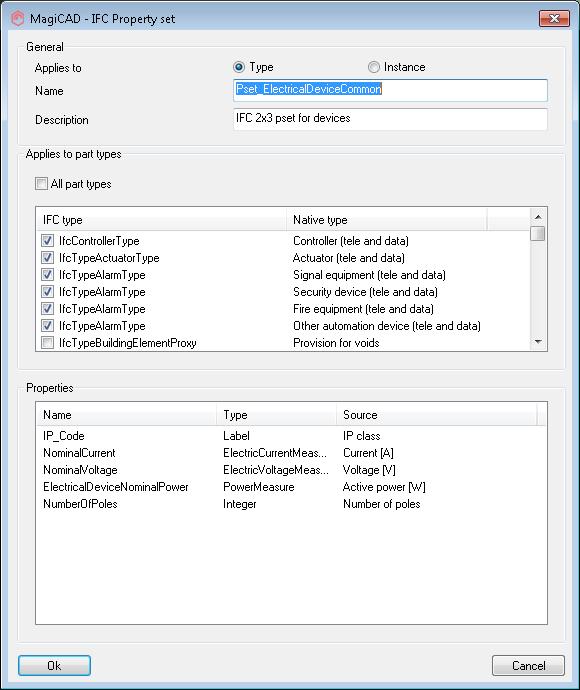The height and width of the screenshot is (690, 580).
Task: Click the Native type column header
Action: coord(386,220)
